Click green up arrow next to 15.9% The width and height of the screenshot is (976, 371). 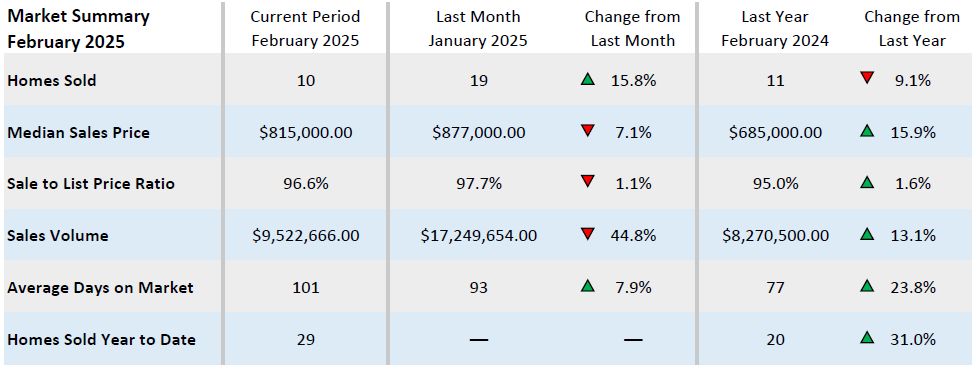click(x=866, y=131)
